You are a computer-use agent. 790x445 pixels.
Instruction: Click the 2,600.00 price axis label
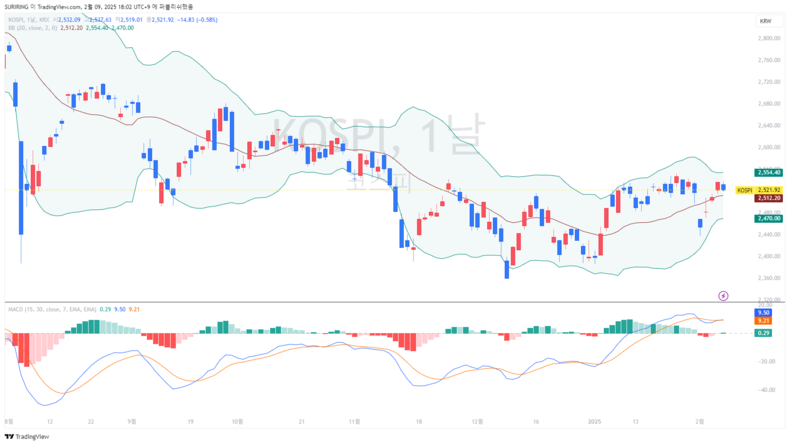coord(769,147)
